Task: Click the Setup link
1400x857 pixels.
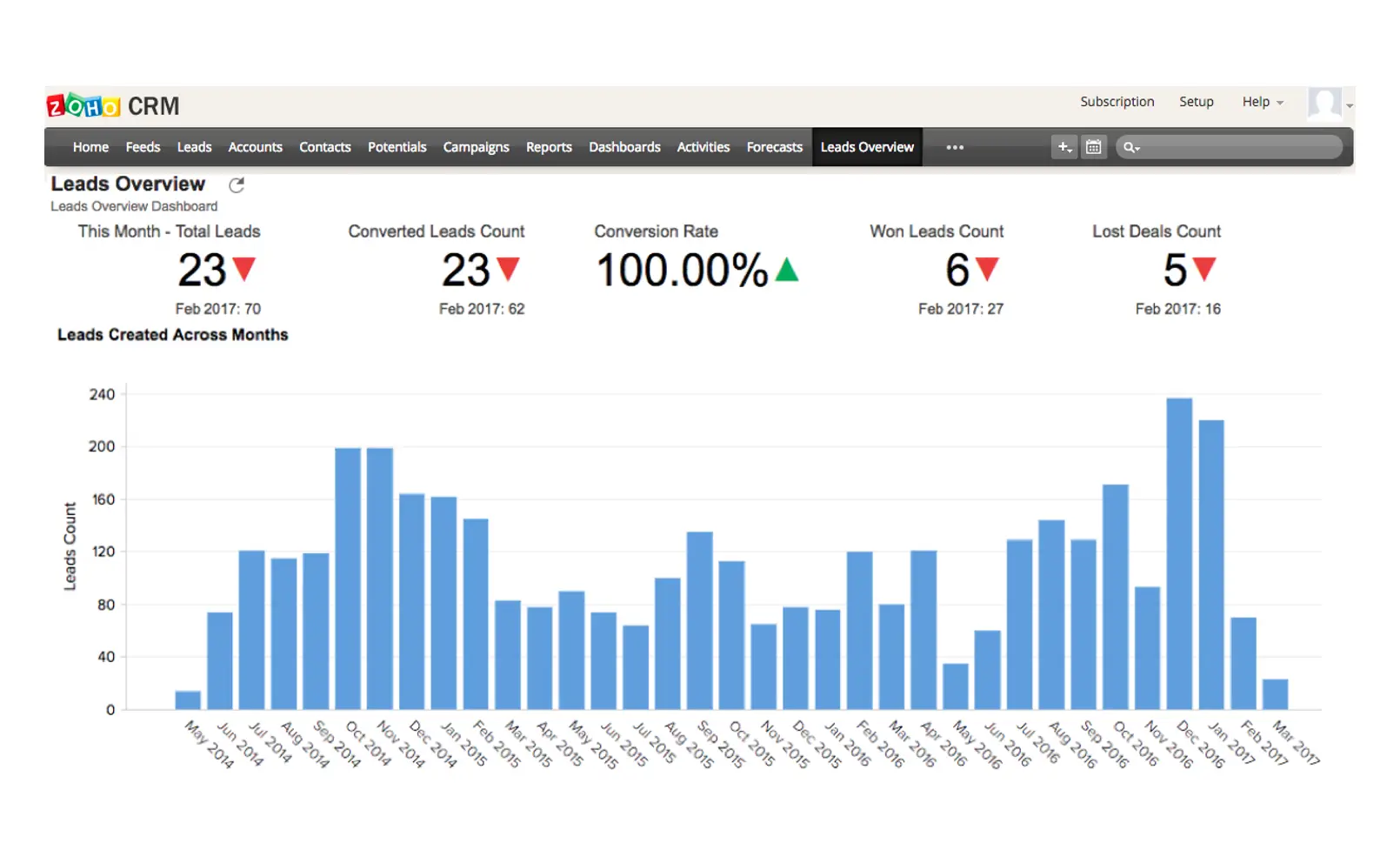Action: pos(1196,102)
